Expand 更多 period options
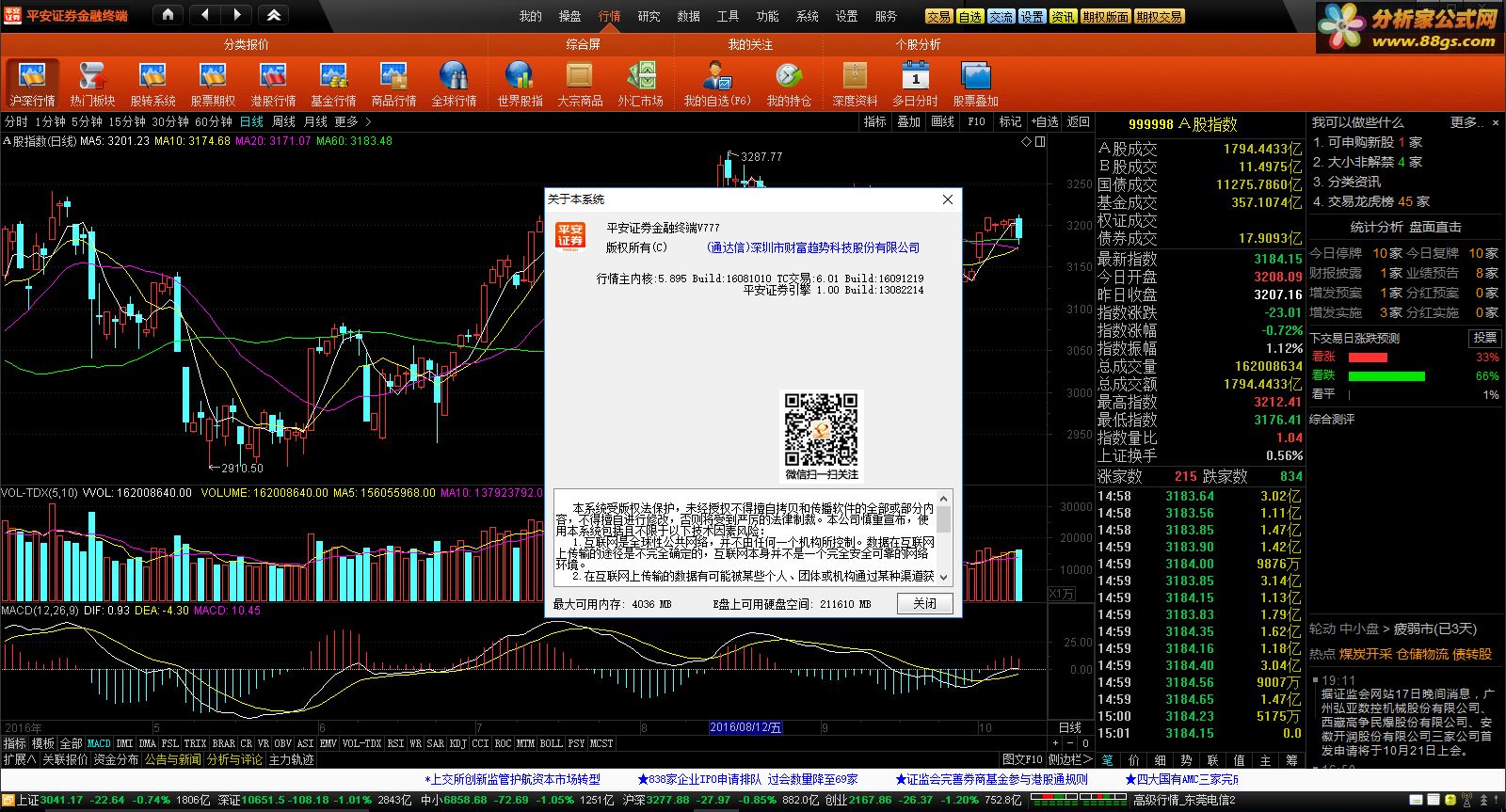The image size is (1506, 812). (x=353, y=121)
